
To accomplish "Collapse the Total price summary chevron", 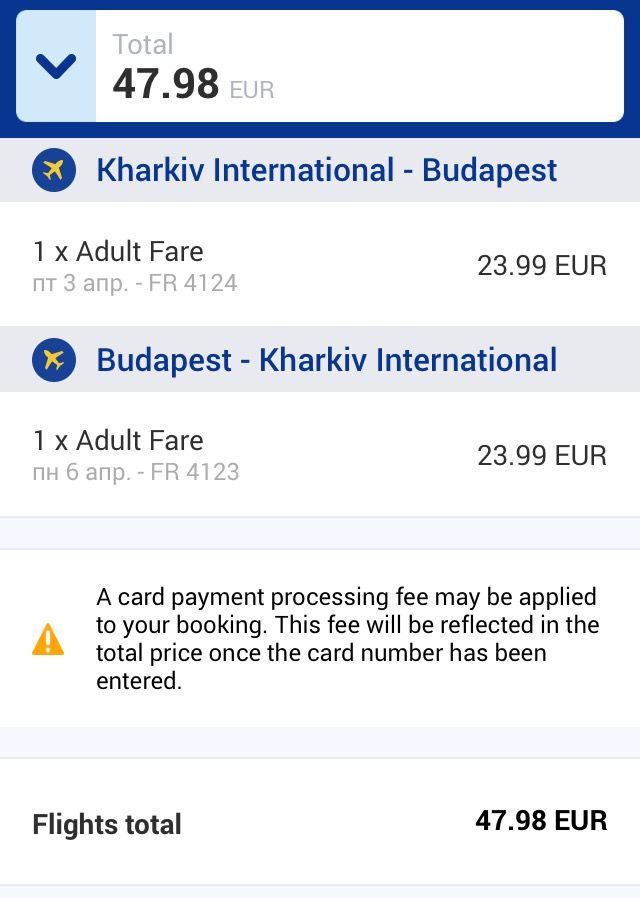I will coord(56,67).
